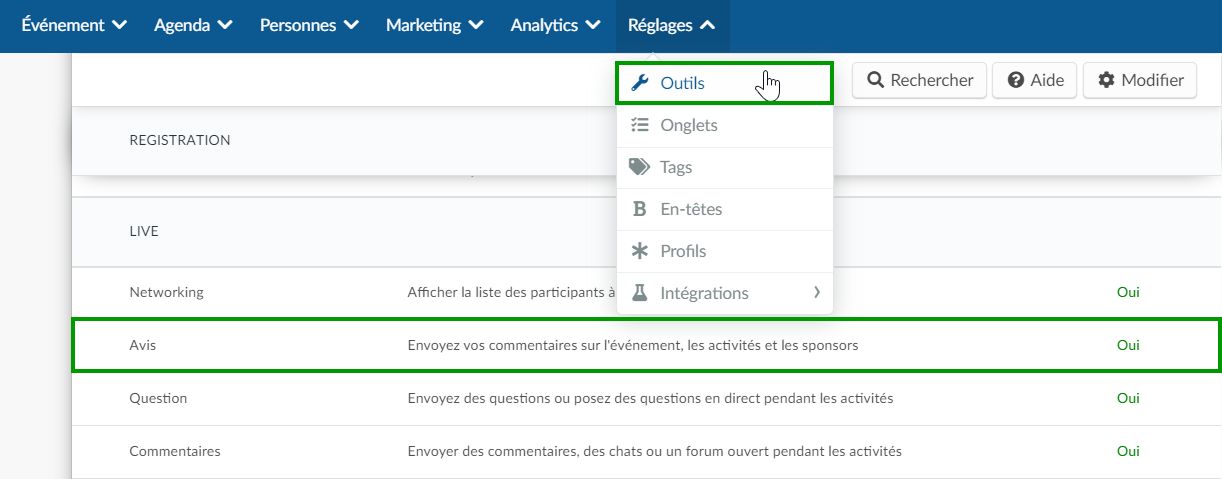This screenshot has height=479, width=1222.
Task: Select Outils from the Réglages menu
Action: tap(724, 83)
